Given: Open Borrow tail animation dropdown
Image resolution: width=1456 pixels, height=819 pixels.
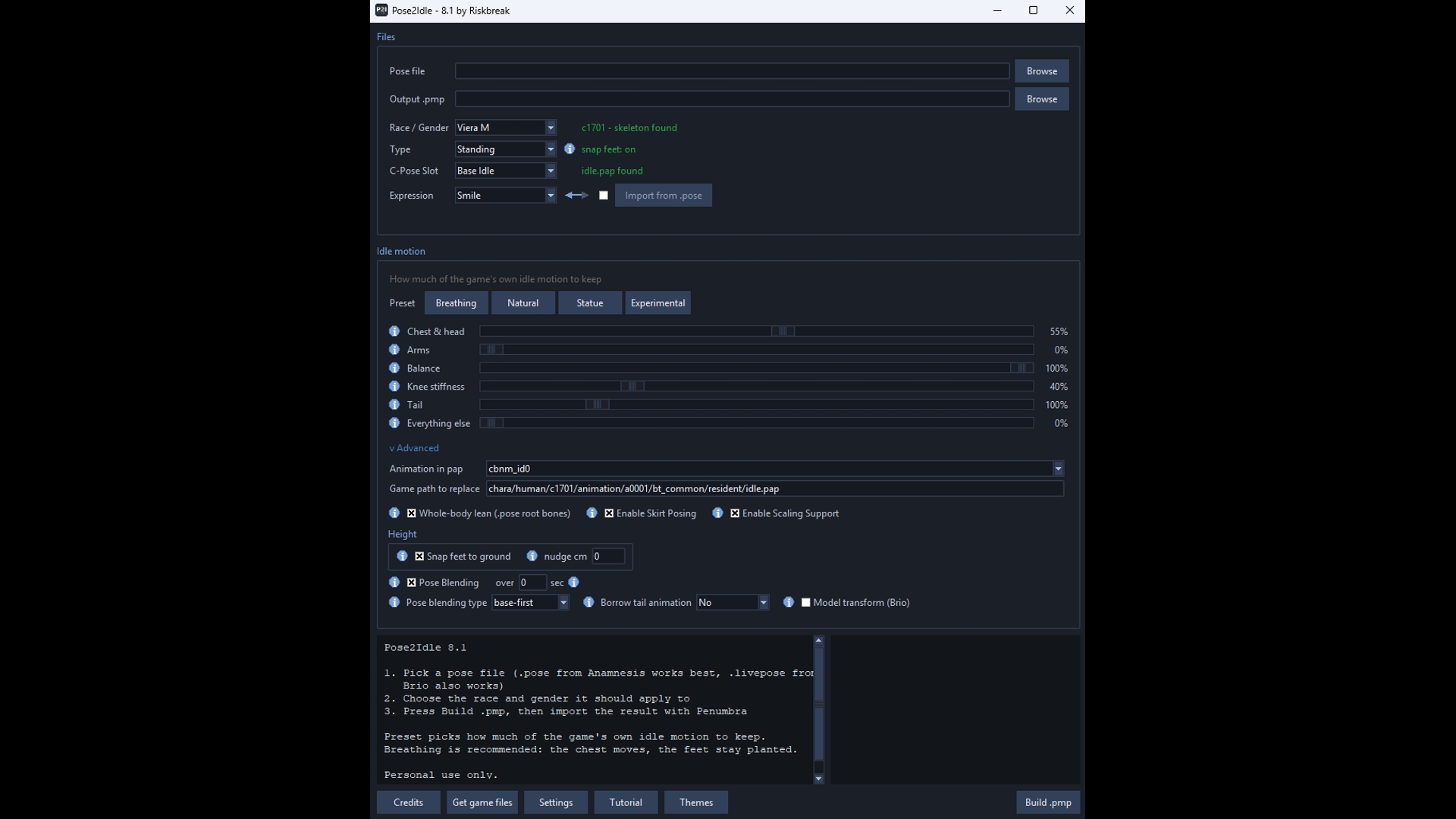Looking at the screenshot, I should click(733, 603).
